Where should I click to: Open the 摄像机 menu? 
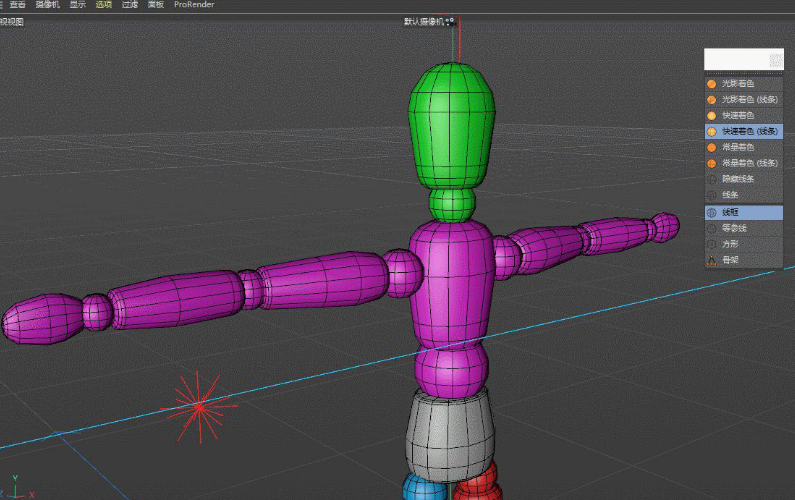pos(47,5)
